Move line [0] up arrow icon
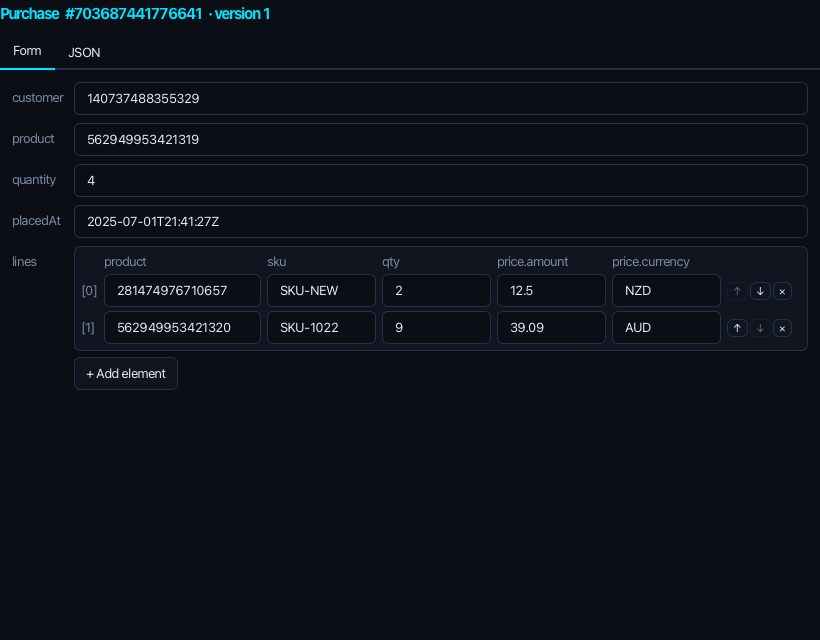 tap(737, 291)
